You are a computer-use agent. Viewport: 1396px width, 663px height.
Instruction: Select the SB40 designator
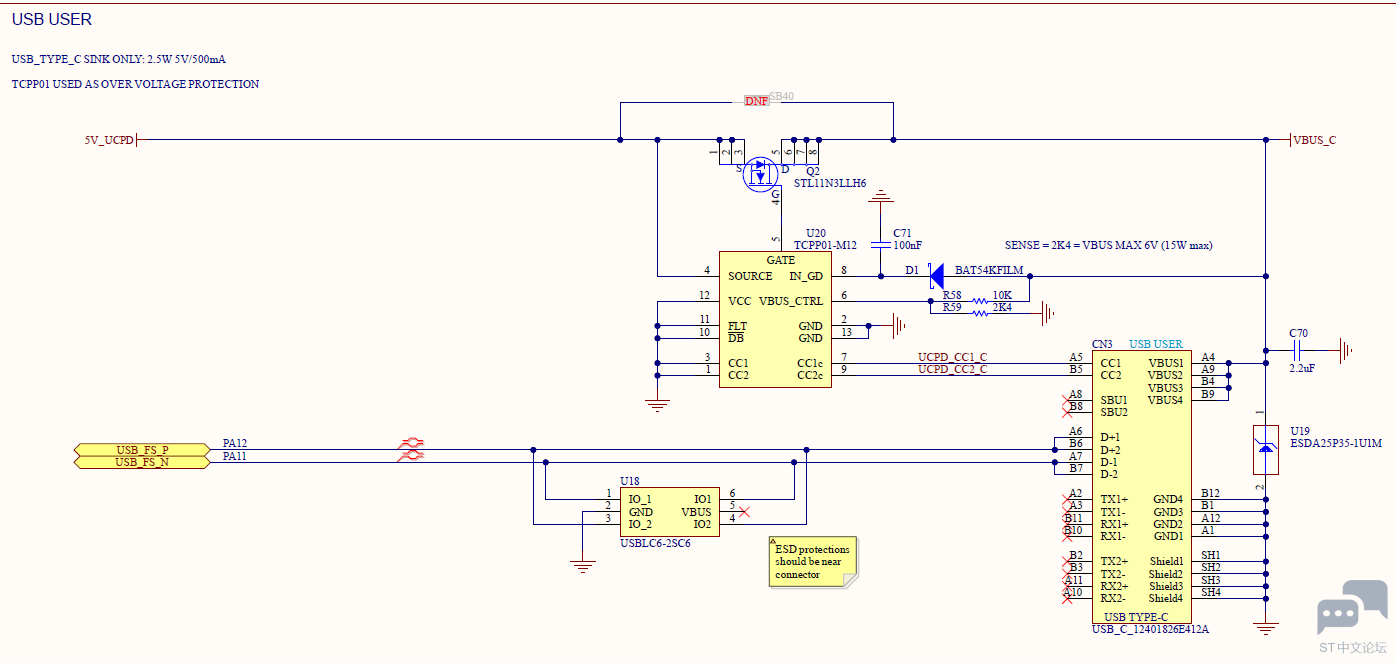click(x=781, y=97)
